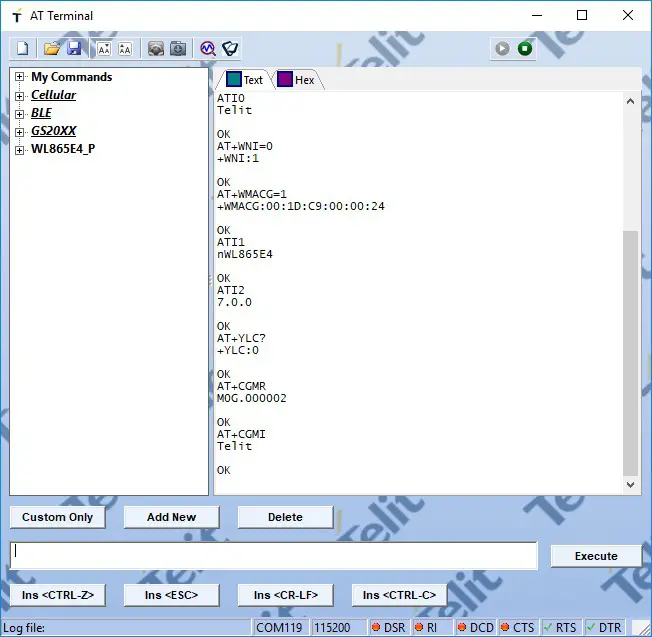Click the gray camera-lens toolbar icon

(156, 49)
